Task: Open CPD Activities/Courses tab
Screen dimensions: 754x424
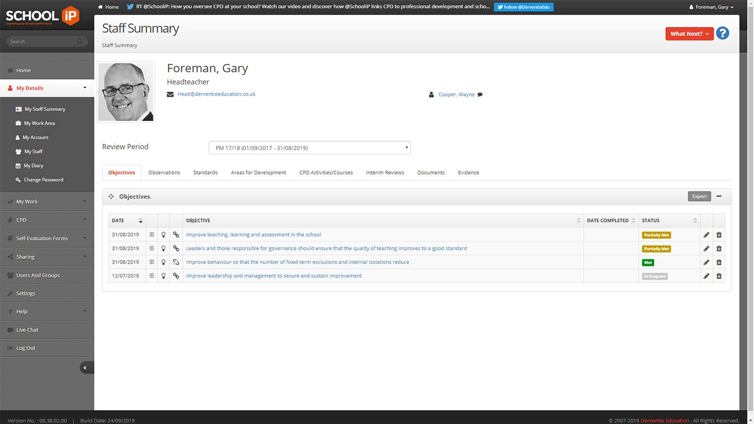Action: (326, 173)
